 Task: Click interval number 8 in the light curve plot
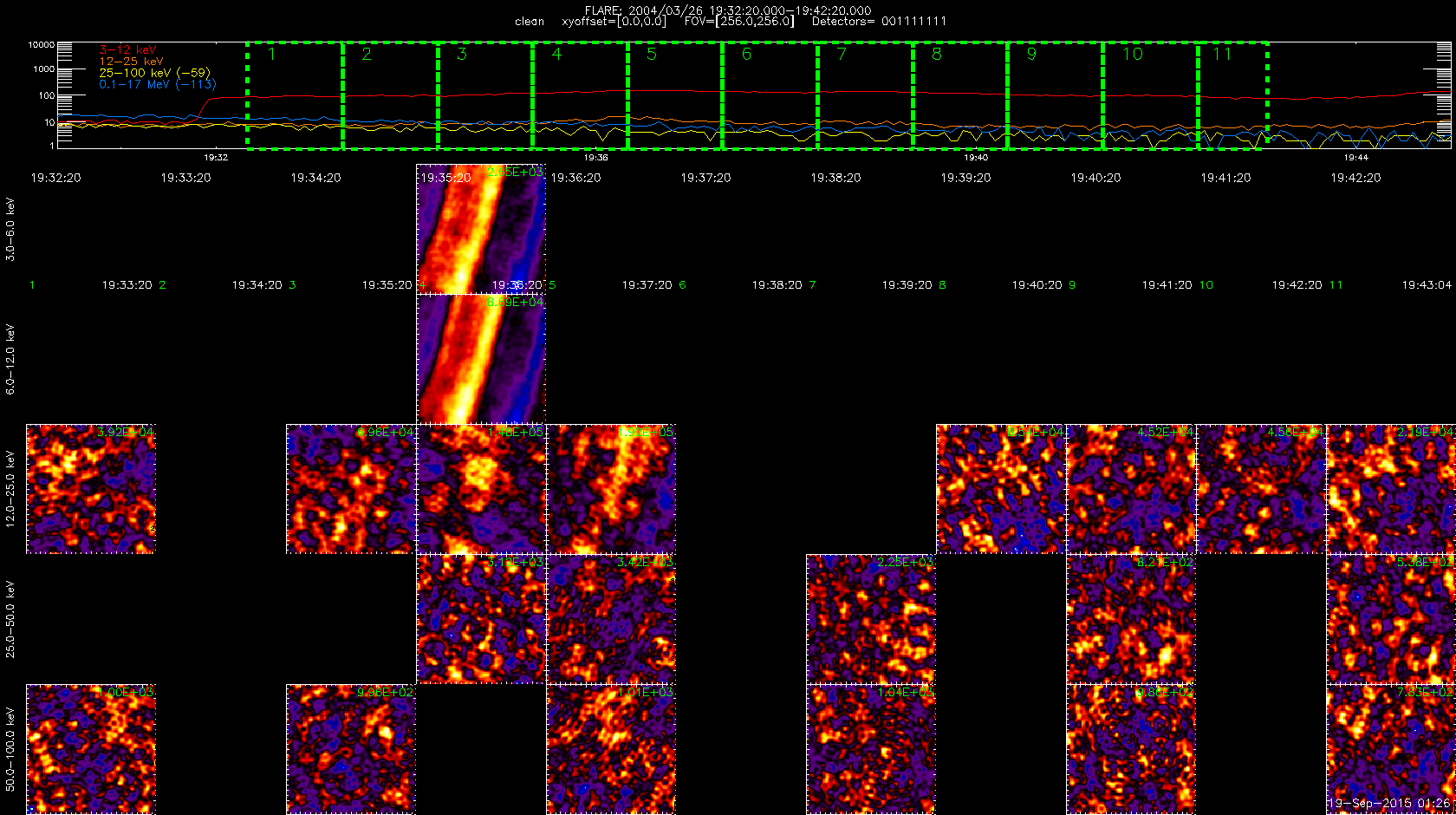tap(937, 55)
